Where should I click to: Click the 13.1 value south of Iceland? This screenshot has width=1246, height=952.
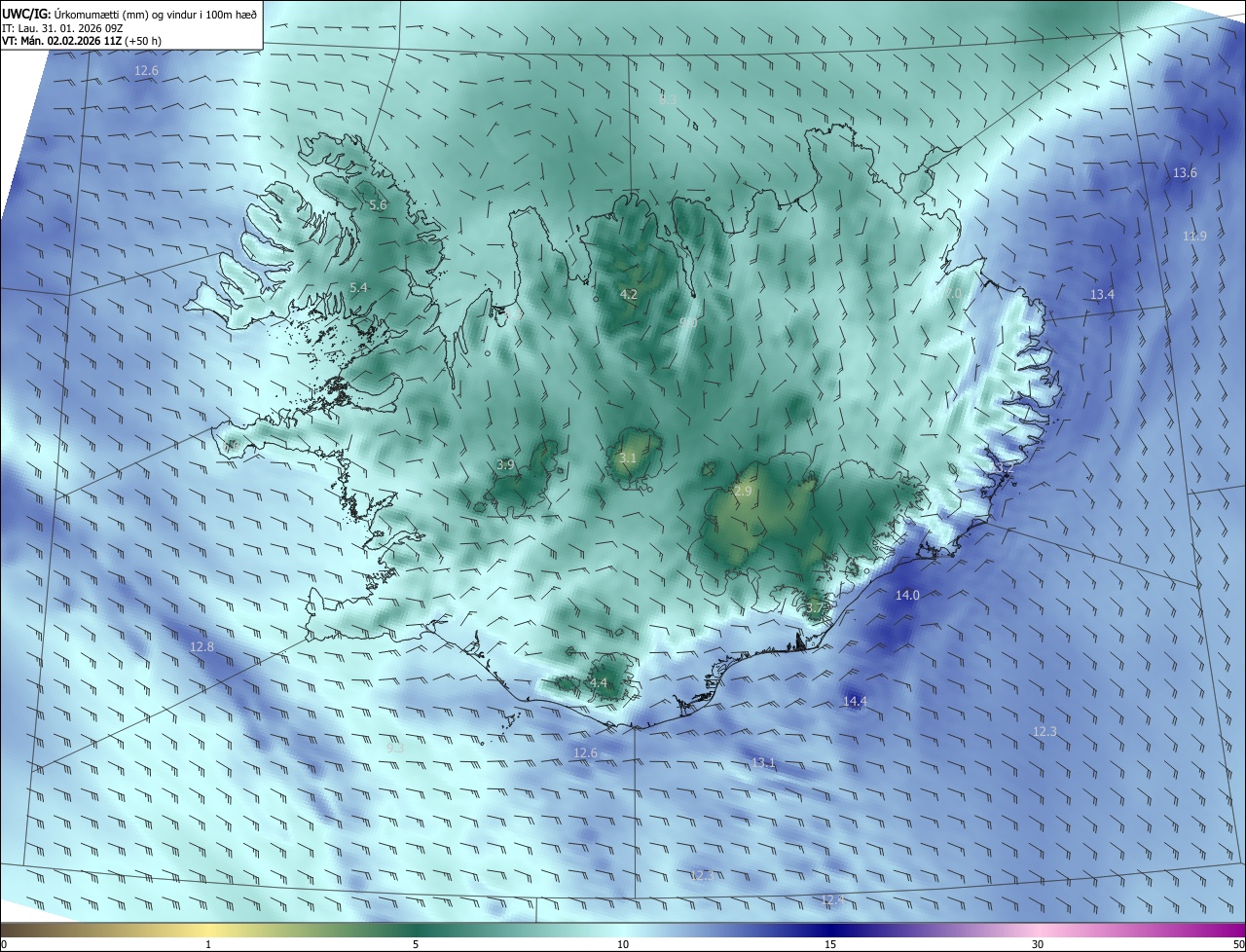763,762
